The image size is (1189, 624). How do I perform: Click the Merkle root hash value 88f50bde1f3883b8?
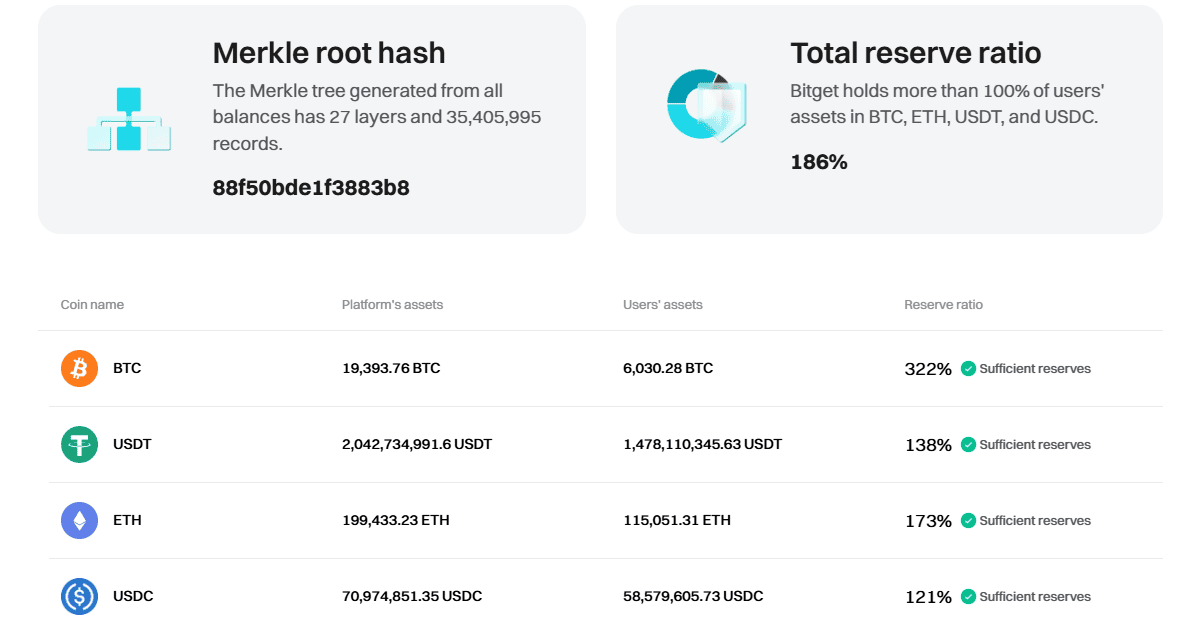click(311, 187)
